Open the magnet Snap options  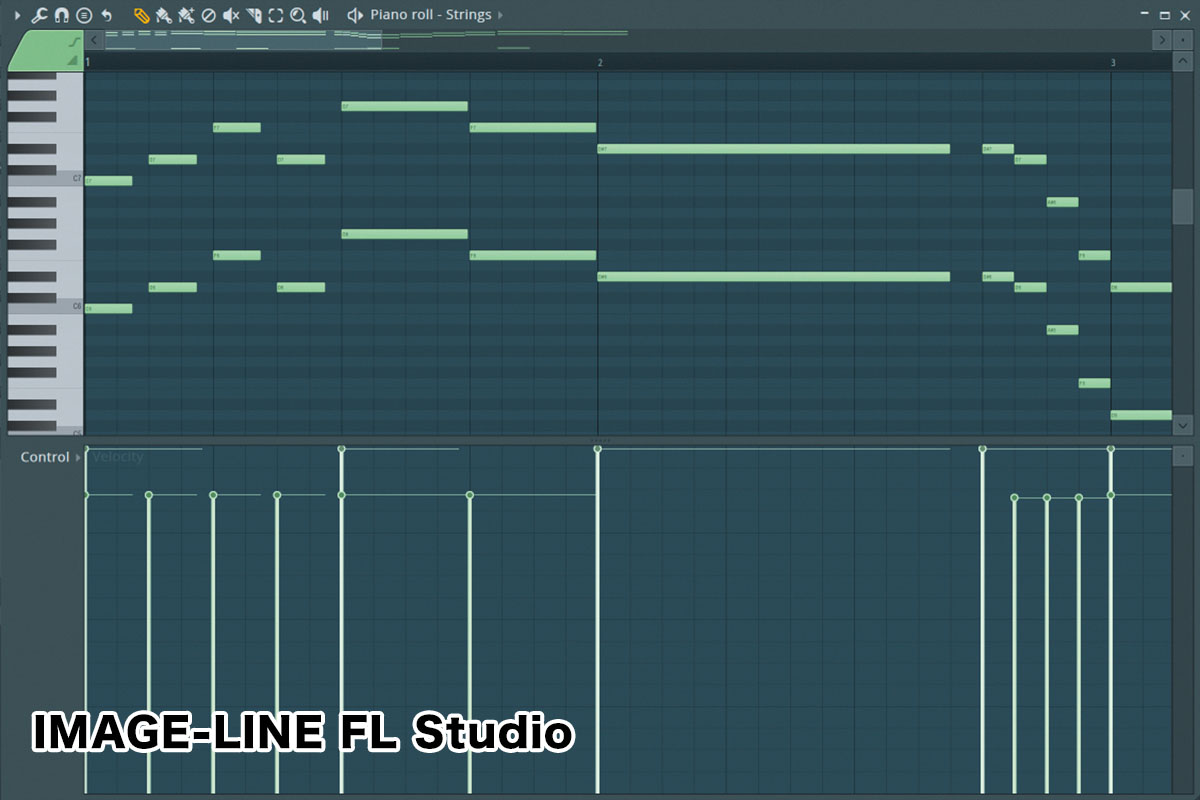(x=61, y=15)
